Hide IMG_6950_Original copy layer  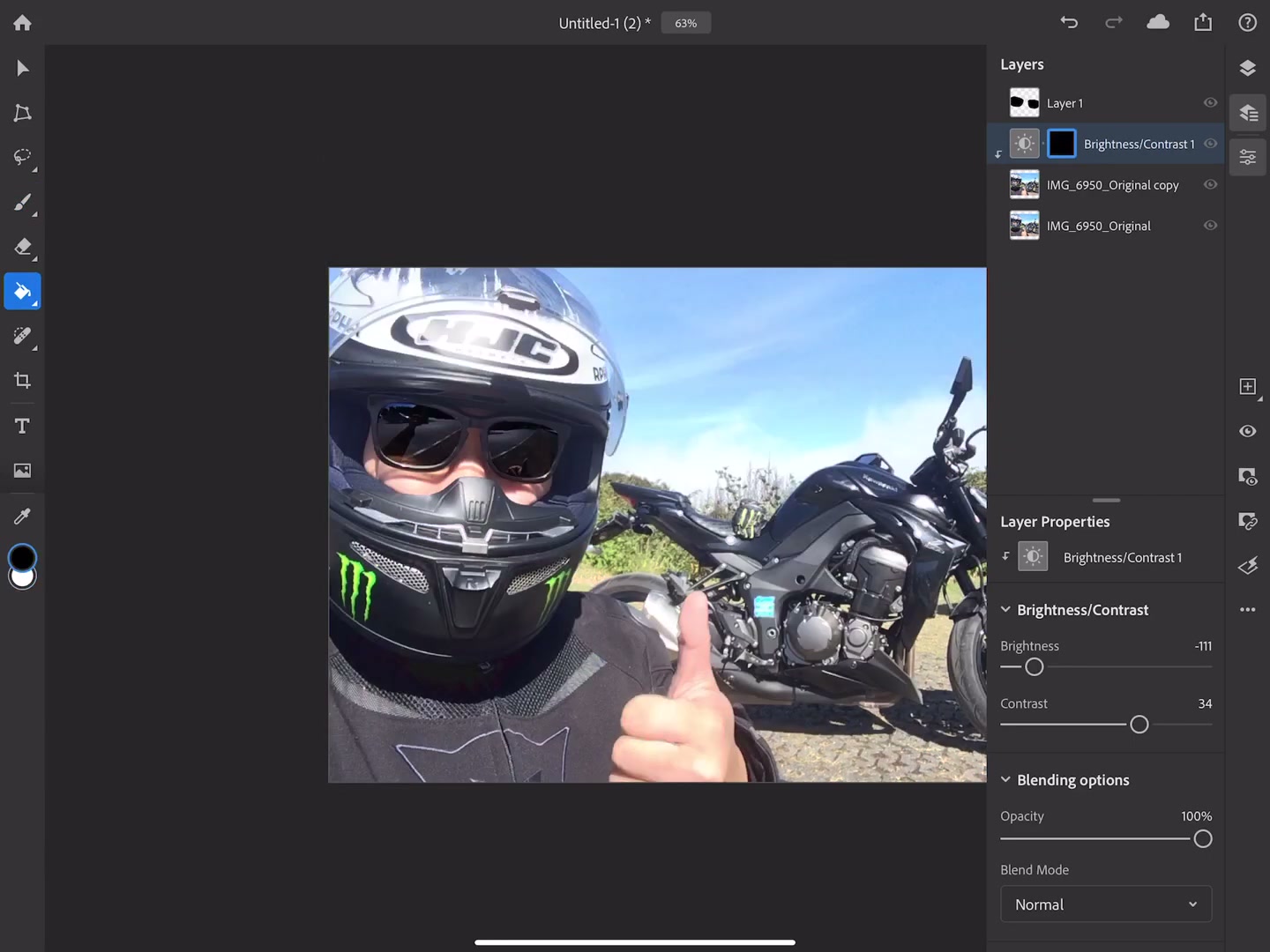pos(1210,184)
